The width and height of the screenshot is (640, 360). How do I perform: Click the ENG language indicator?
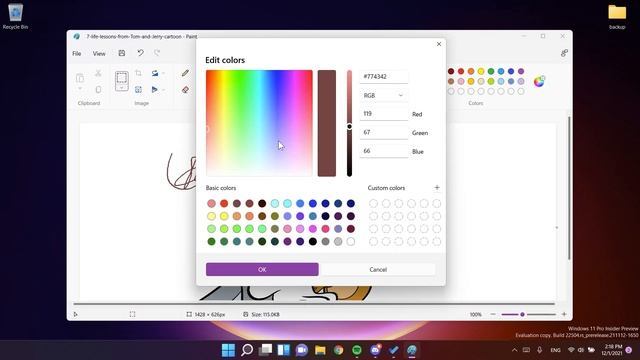click(555, 350)
